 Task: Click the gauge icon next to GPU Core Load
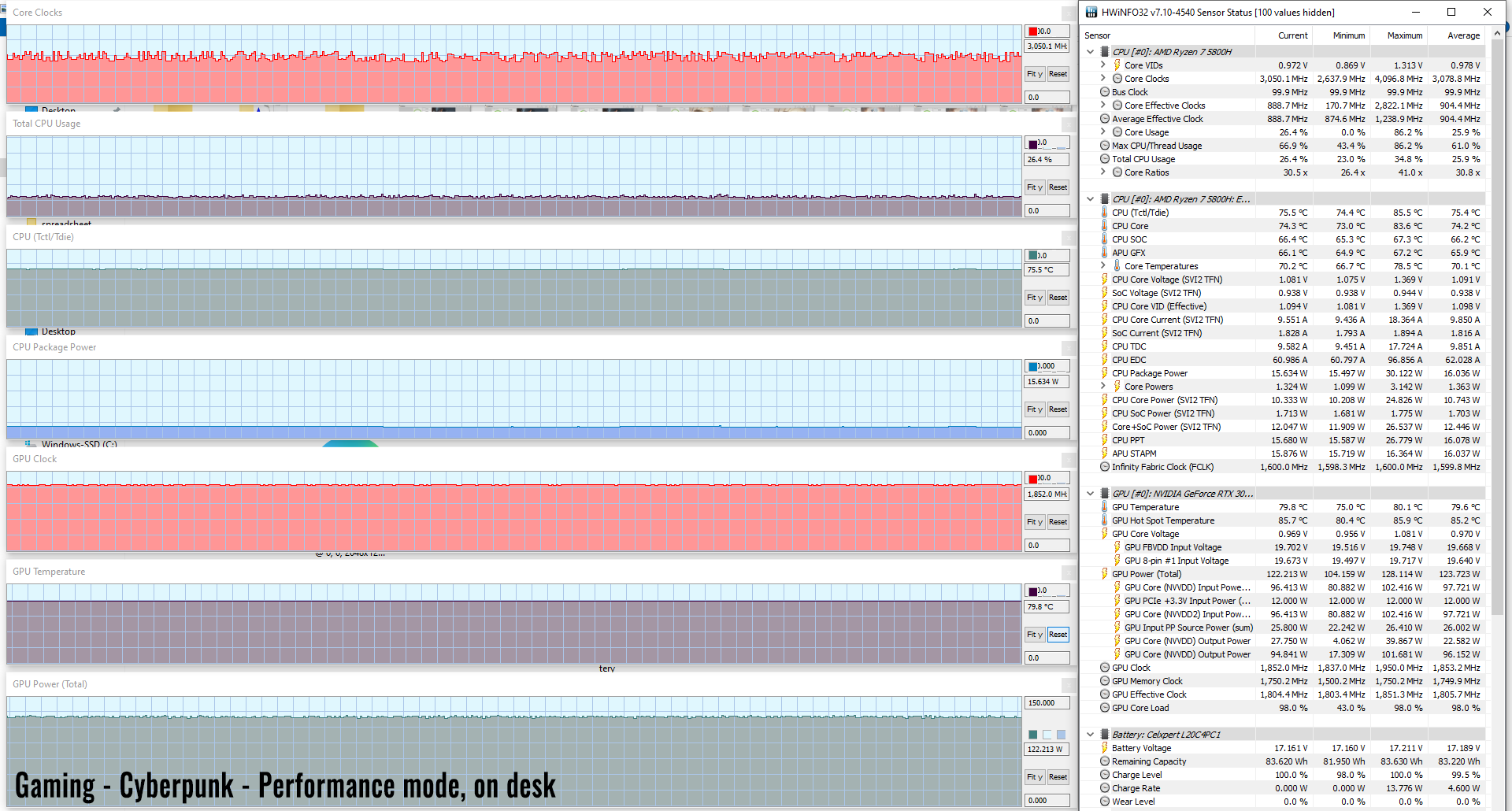click(1105, 708)
